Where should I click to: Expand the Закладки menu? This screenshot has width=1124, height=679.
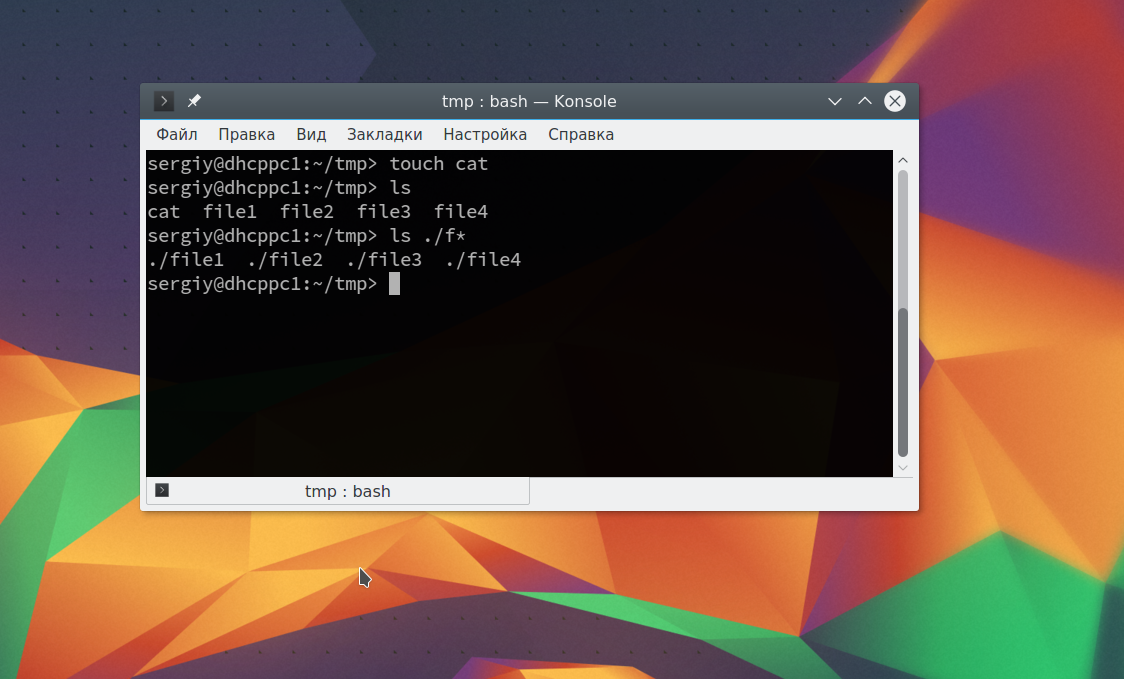(x=384, y=134)
